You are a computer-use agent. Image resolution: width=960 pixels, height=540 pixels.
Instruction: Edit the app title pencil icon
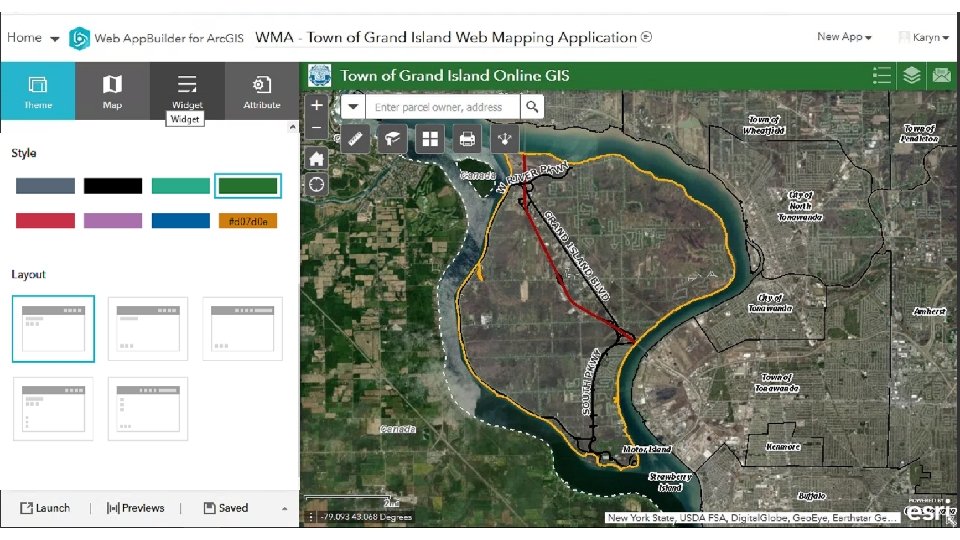point(646,37)
